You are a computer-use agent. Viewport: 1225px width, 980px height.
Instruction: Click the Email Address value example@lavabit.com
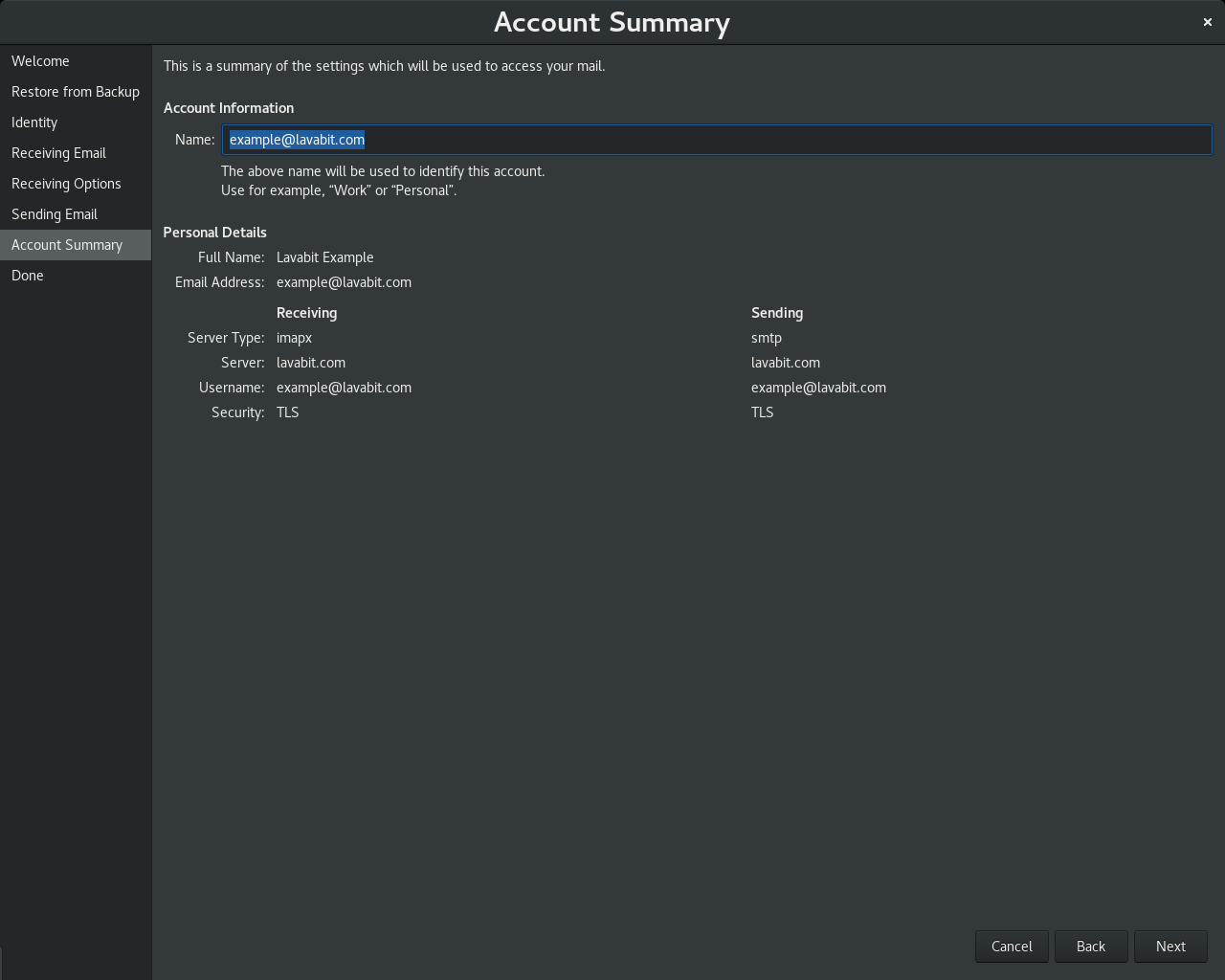coord(344,282)
